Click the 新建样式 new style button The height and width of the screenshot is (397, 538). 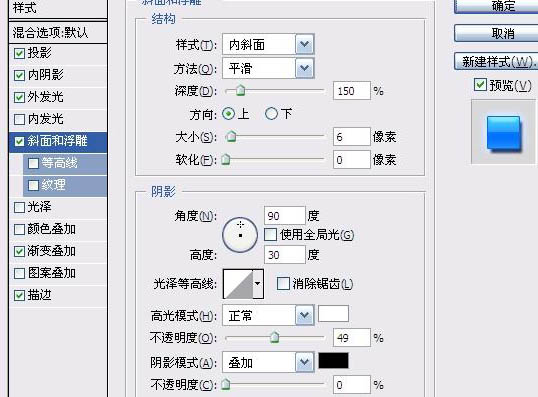[x=496, y=61]
